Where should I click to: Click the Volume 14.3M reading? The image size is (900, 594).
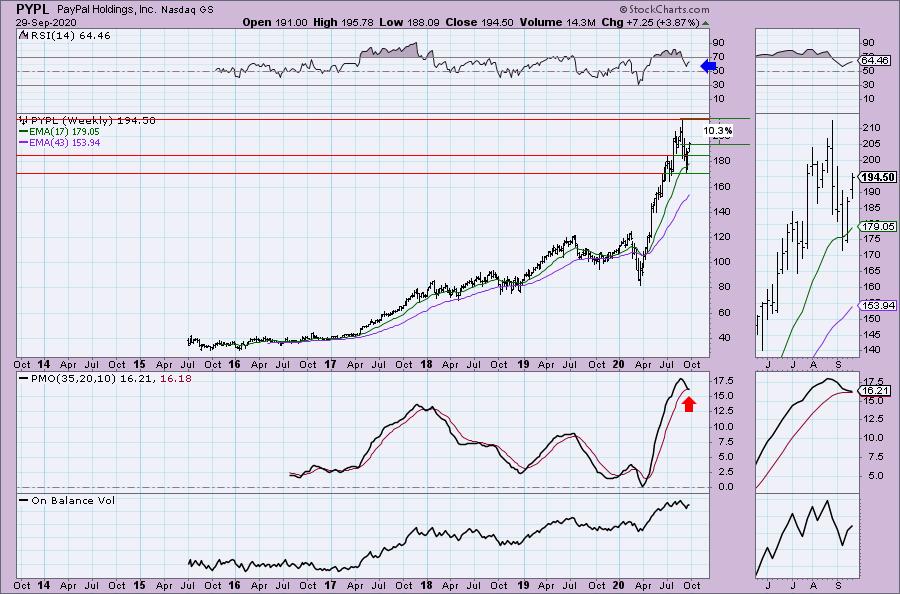tap(558, 22)
